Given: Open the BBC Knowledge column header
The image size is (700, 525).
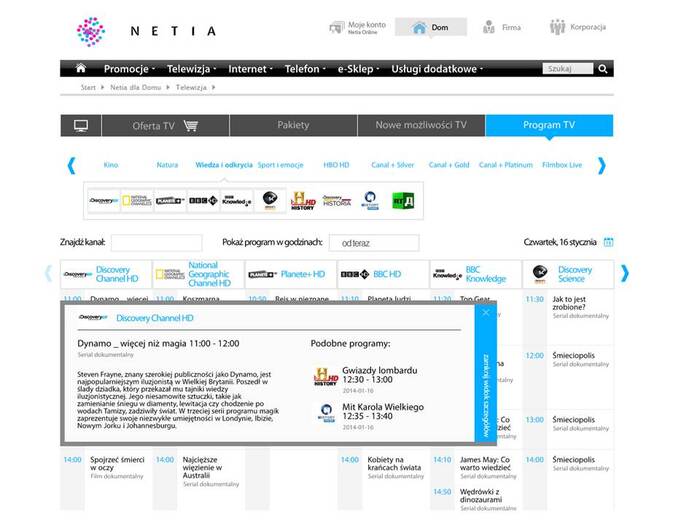Looking at the screenshot, I should pyautogui.click(x=475, y=274).
